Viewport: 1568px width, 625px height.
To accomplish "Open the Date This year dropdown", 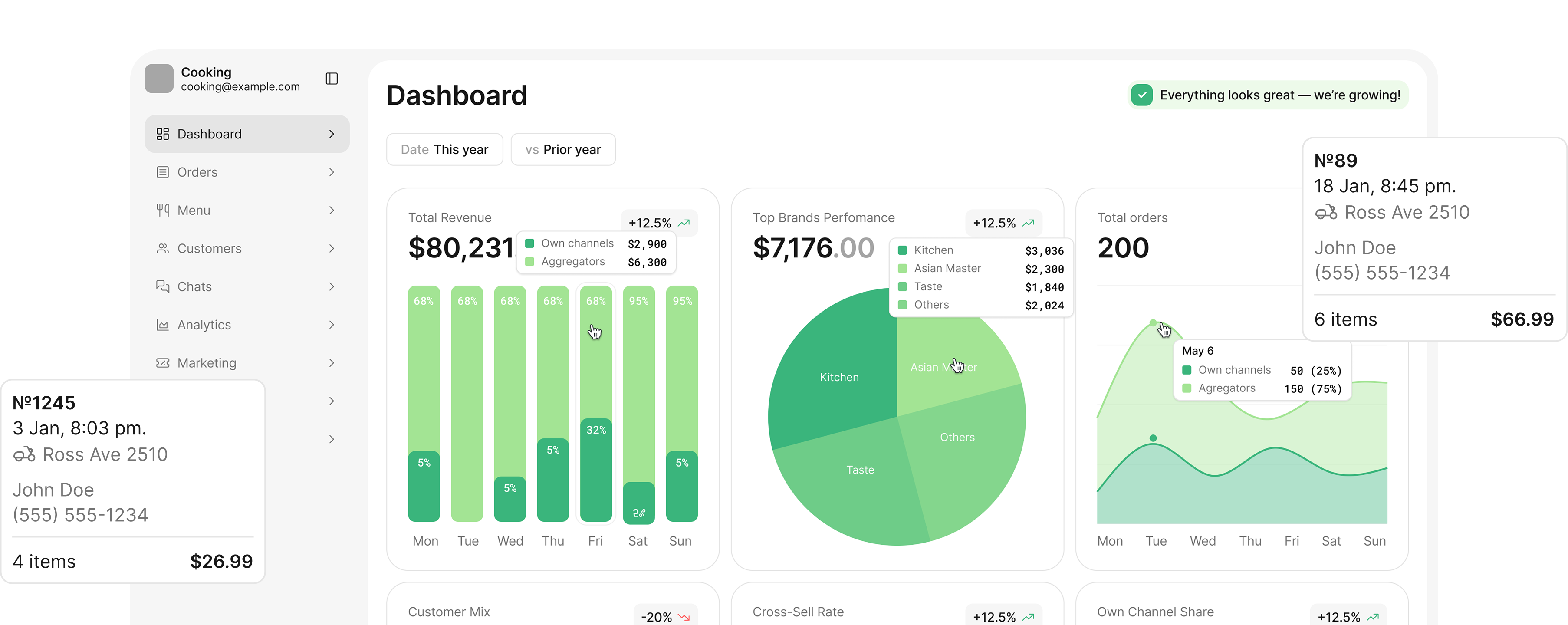I will (444, 149).
